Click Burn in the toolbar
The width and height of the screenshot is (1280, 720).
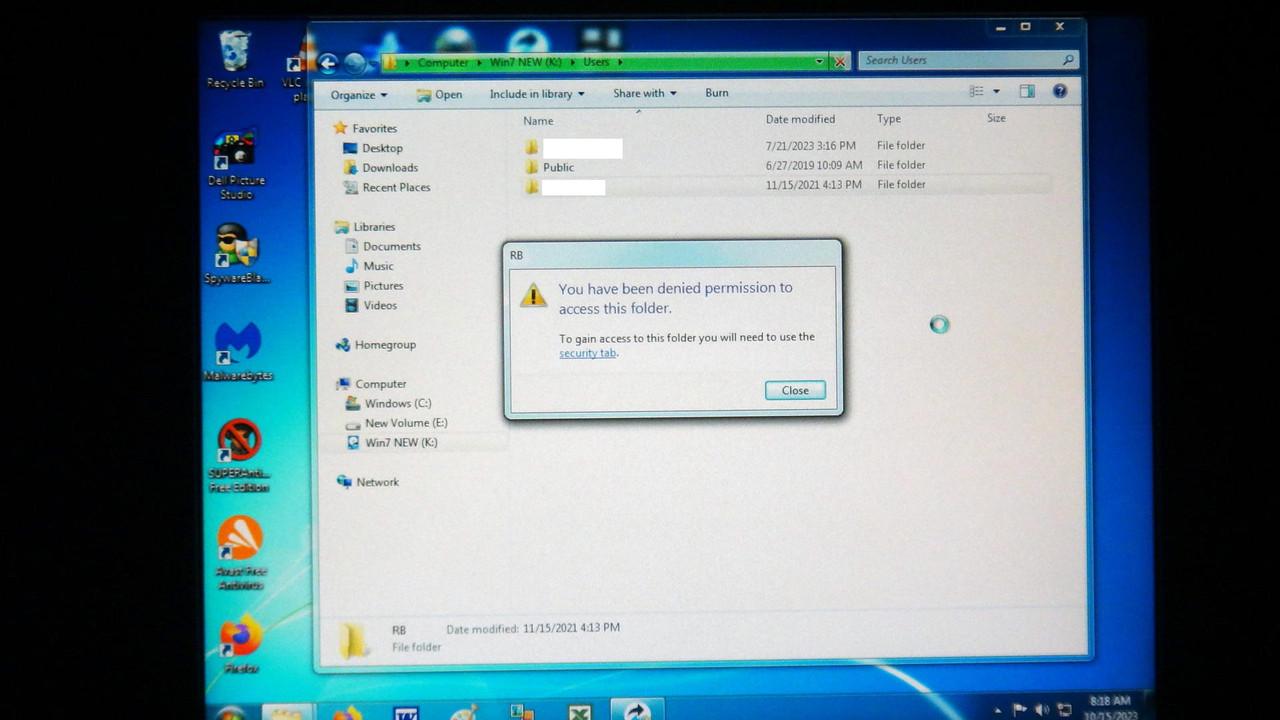(x=717, y=92)
